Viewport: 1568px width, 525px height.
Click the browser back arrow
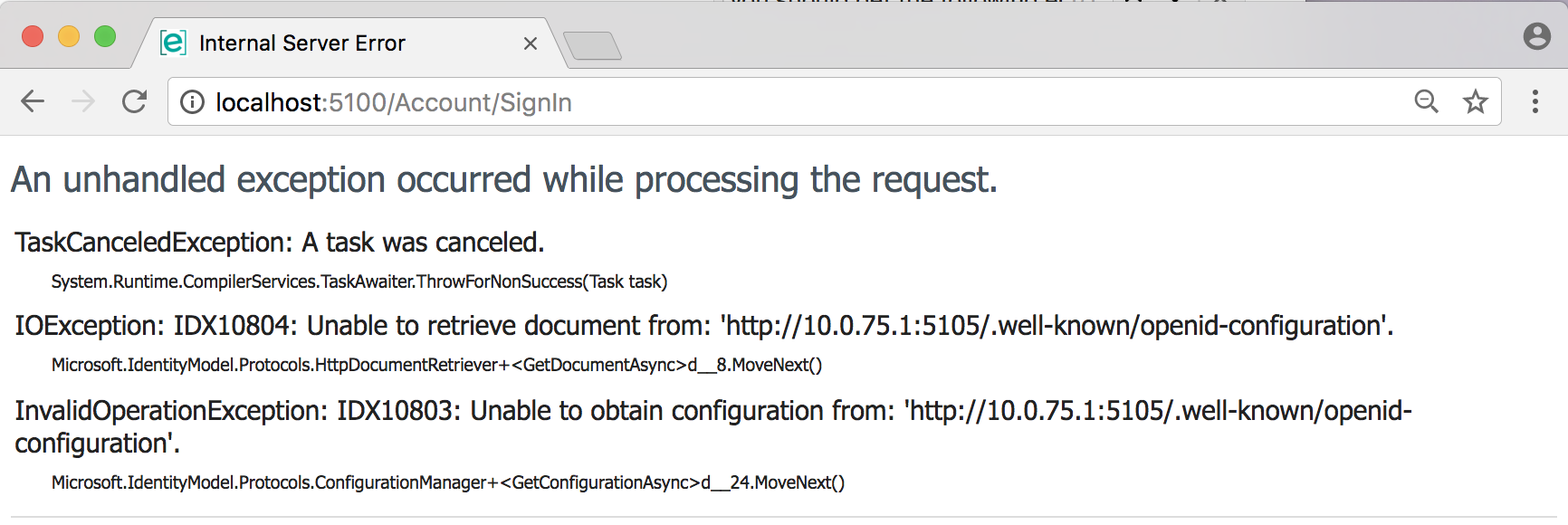click(33, 101)
